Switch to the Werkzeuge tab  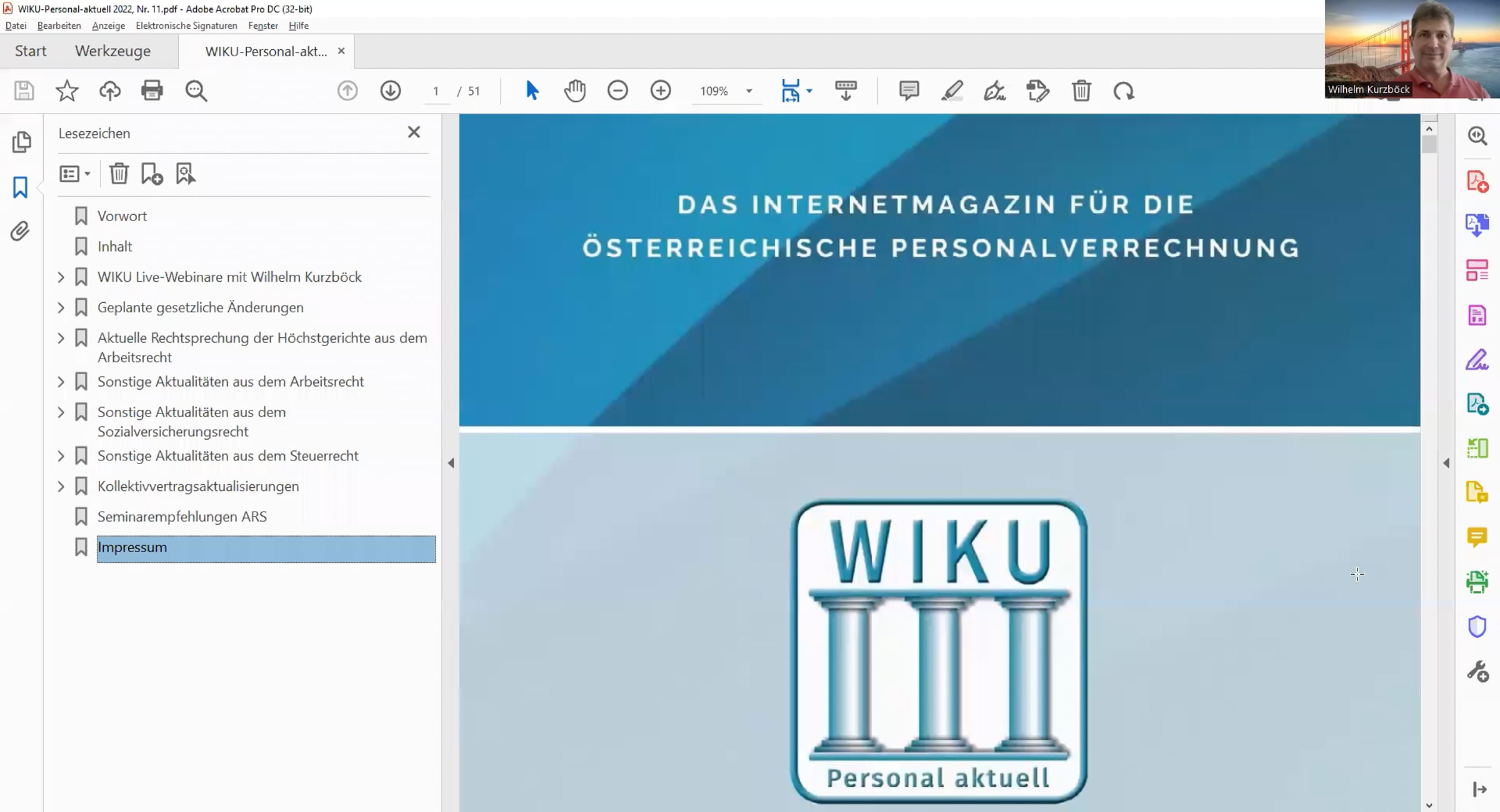point(112,51)
